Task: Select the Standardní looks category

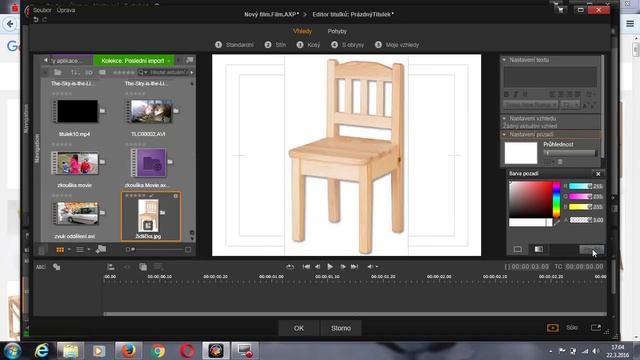Action: click(234, 45)
